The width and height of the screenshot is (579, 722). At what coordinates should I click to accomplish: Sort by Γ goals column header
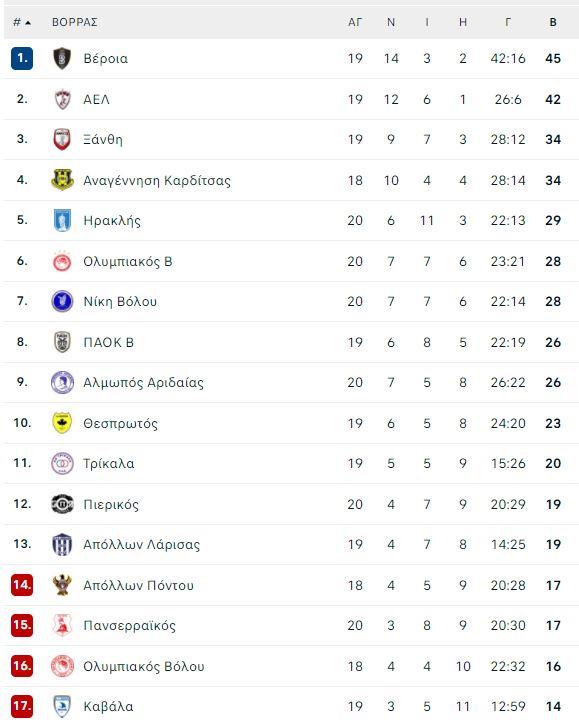click(x=508, y=22)
